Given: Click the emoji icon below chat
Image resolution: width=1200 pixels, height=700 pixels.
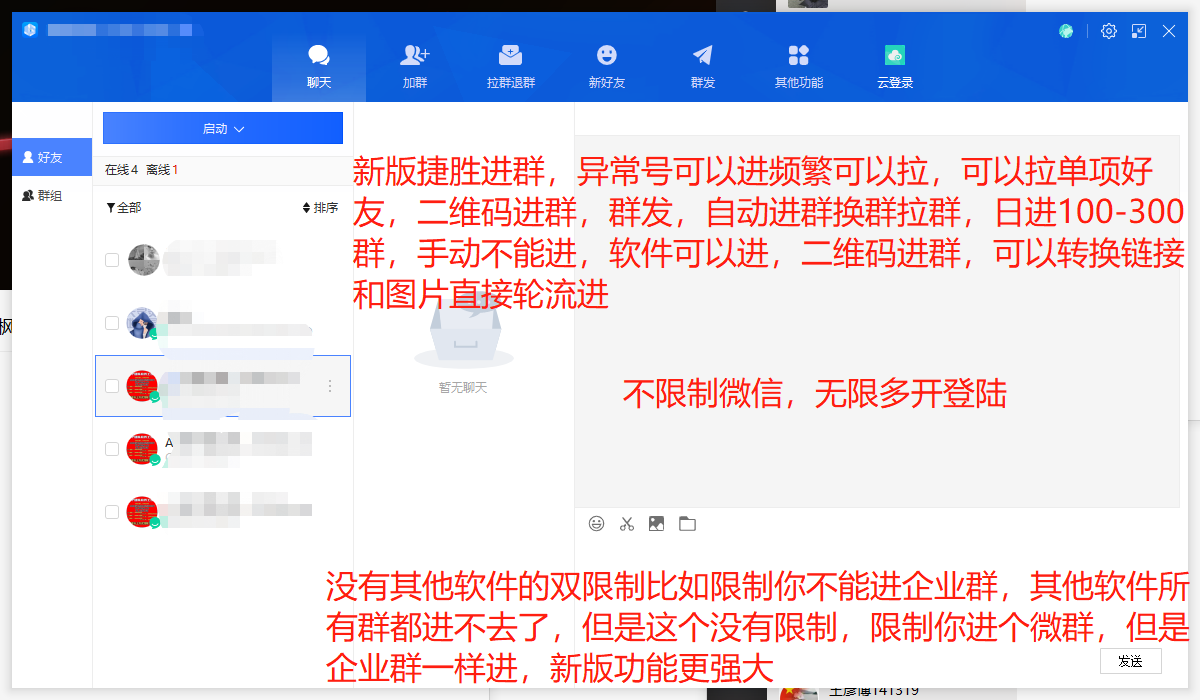Looking at the screenshot, I should point(597,523).
